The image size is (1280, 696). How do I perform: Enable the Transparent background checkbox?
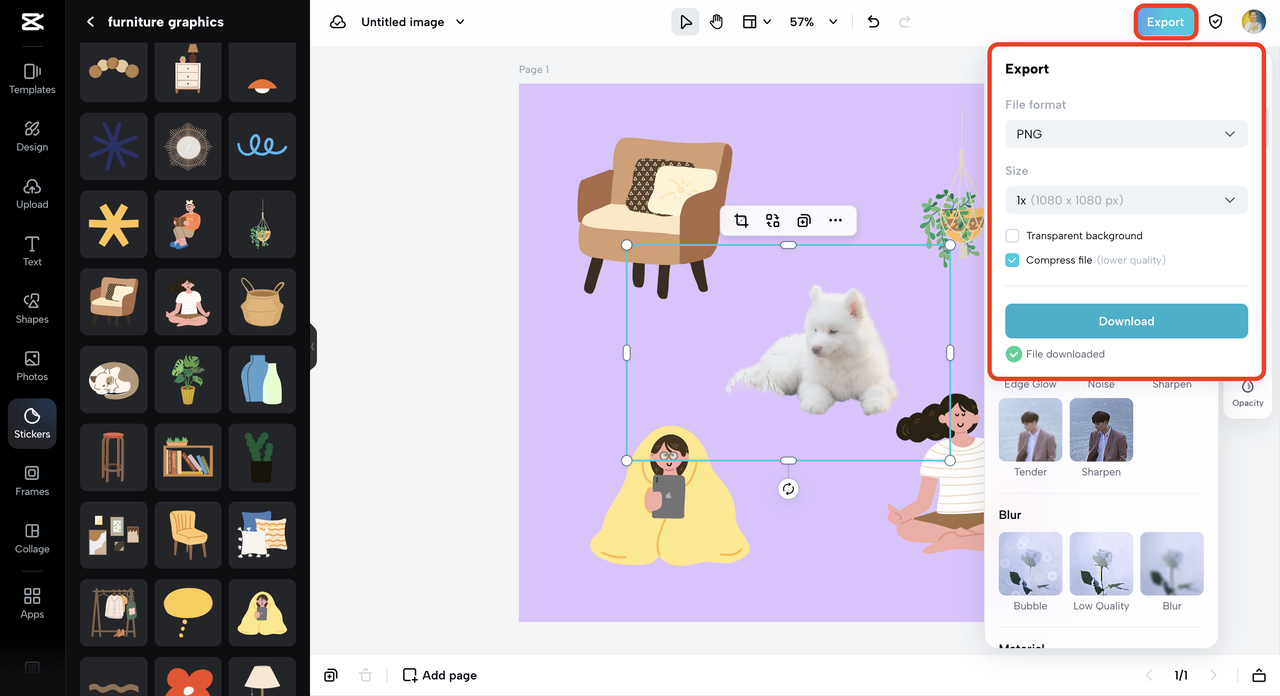click(x=1012, y=236)
